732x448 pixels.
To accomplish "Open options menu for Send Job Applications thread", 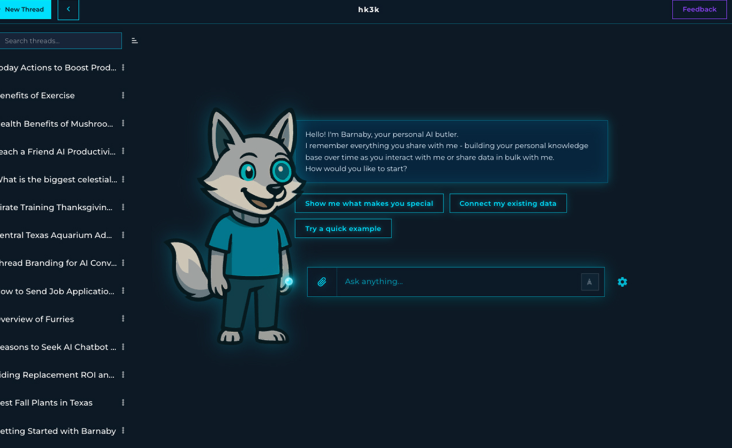I will click(x=123, y=291).
